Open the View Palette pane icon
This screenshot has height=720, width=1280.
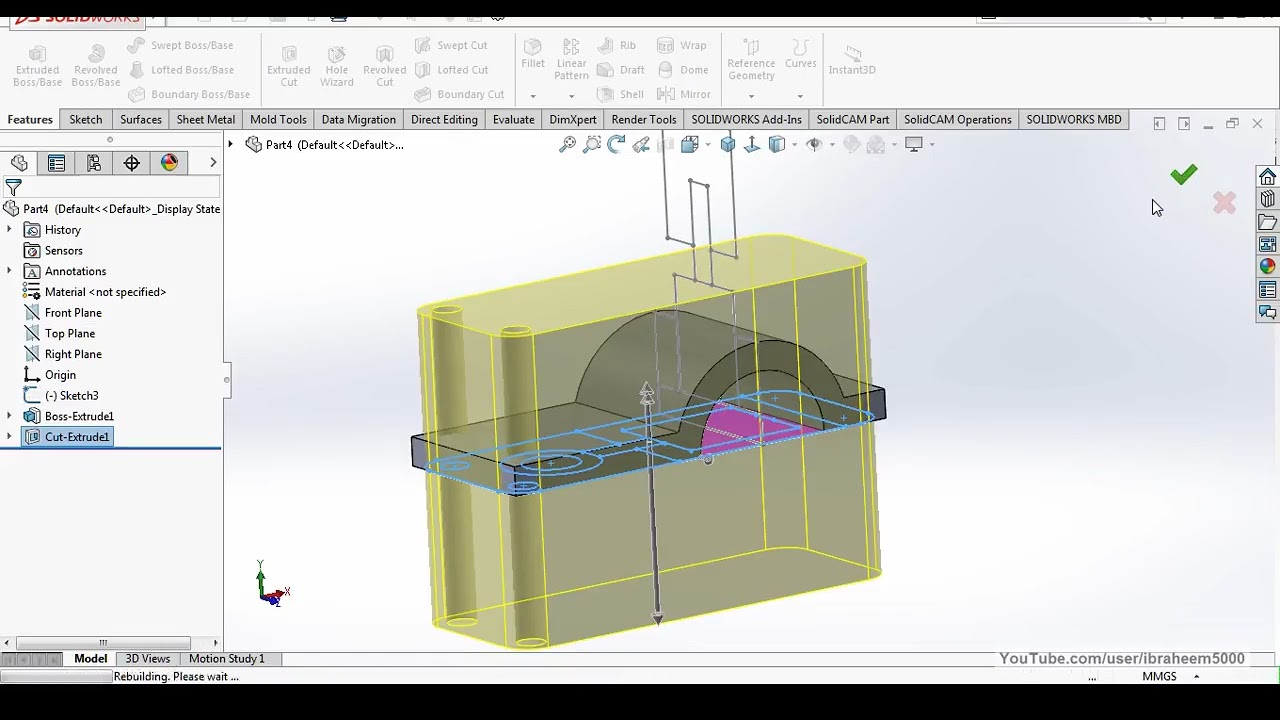[x=1267, y=244]
